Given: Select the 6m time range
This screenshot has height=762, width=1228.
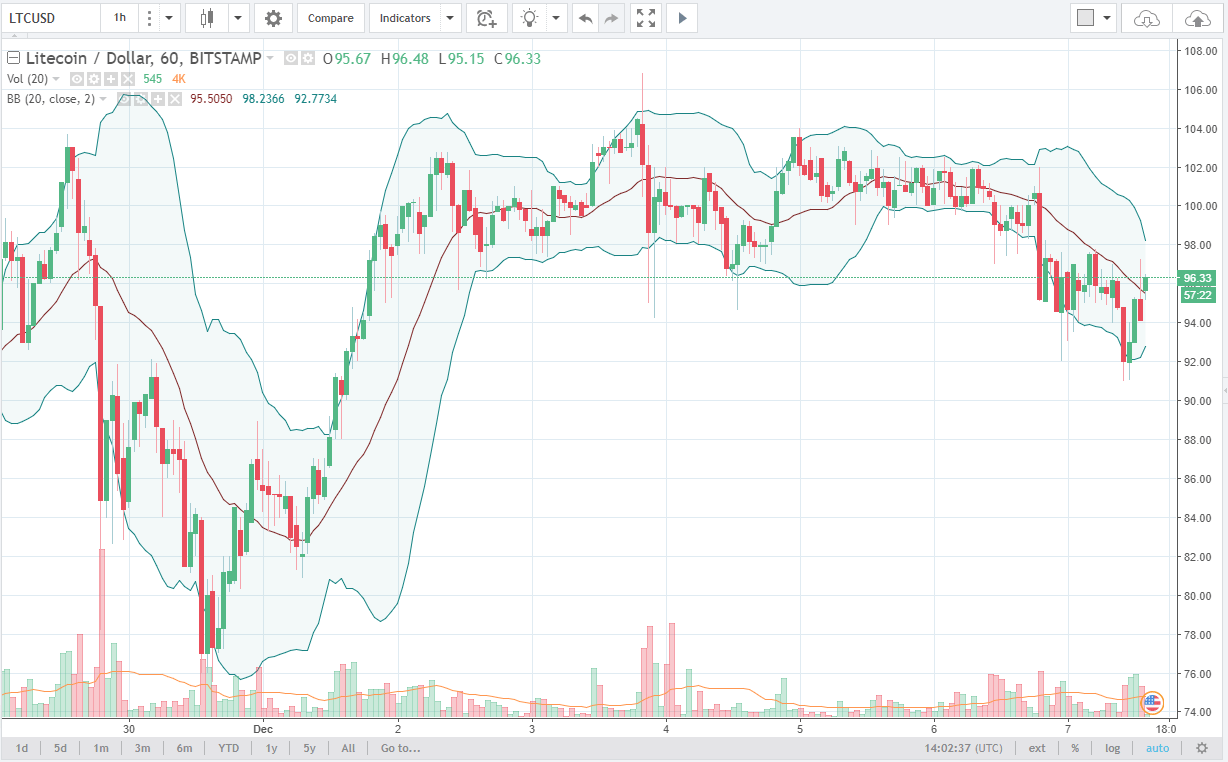Looking at the screenshot, I should pos(184,748).
